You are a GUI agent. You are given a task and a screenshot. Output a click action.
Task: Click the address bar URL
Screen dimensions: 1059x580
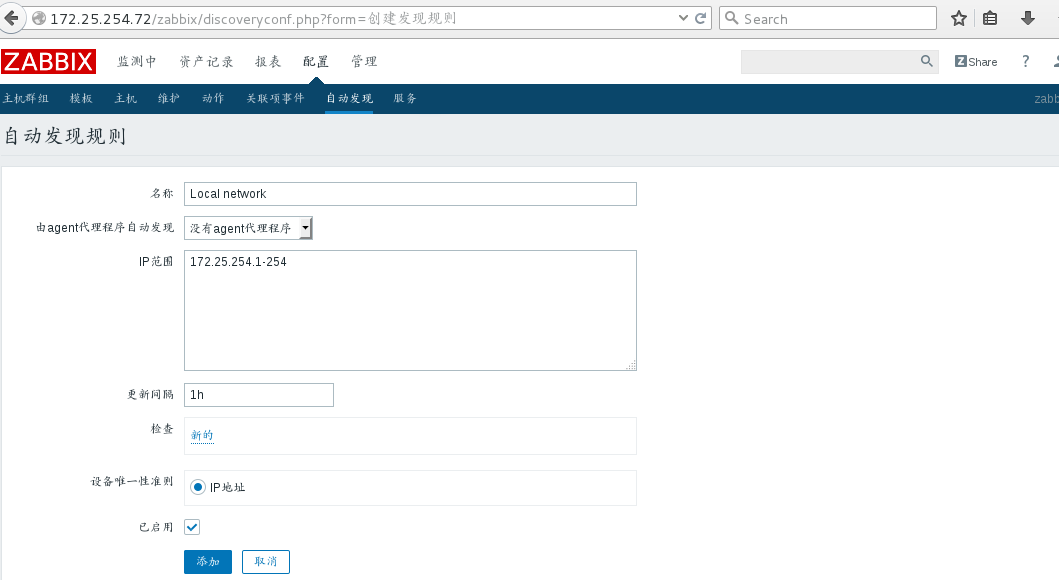[253, 19]
